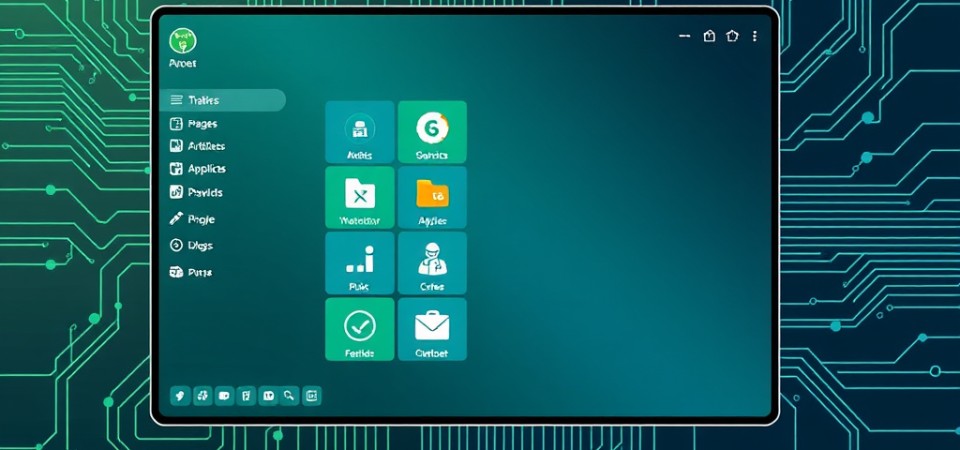
Task: Click the last icon in bottom toolbar
Action: pyautogui.click(x=311, y=396)
